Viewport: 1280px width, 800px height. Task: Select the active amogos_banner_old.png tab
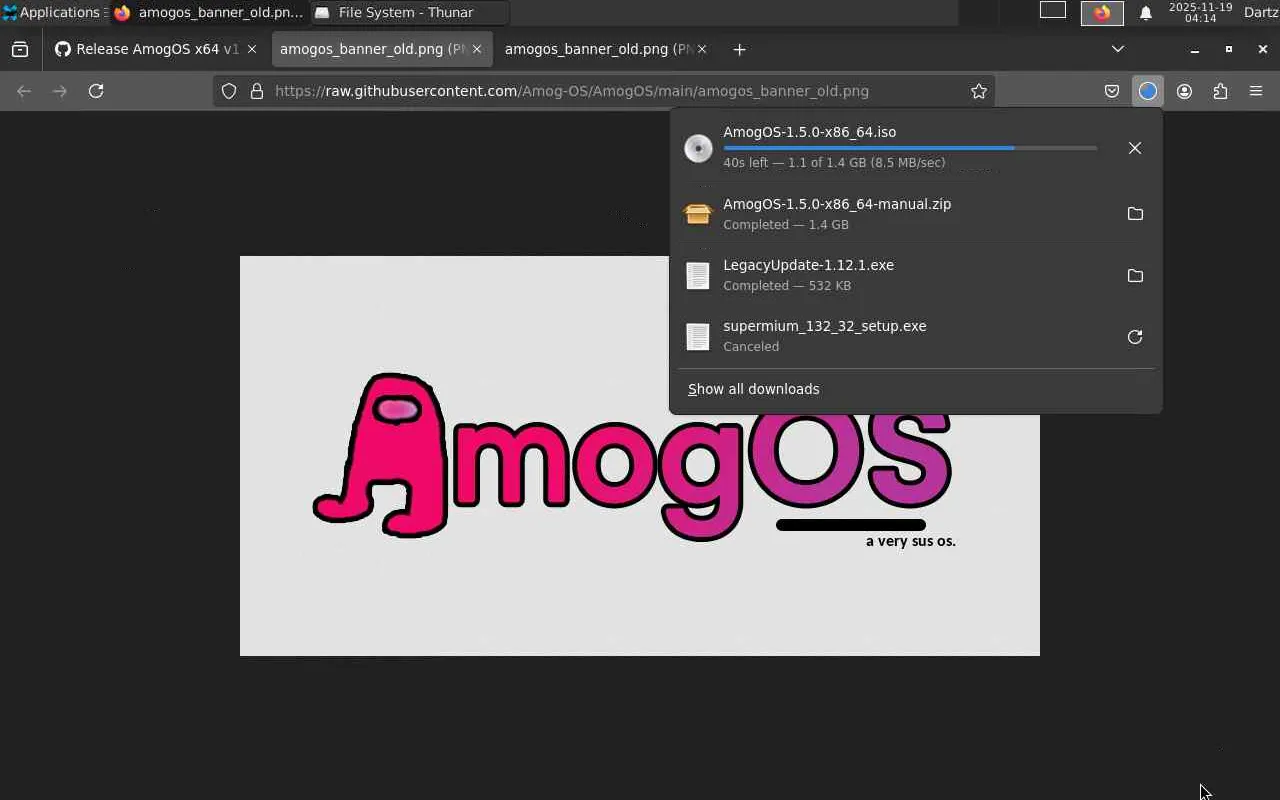[x=382, y=49]
